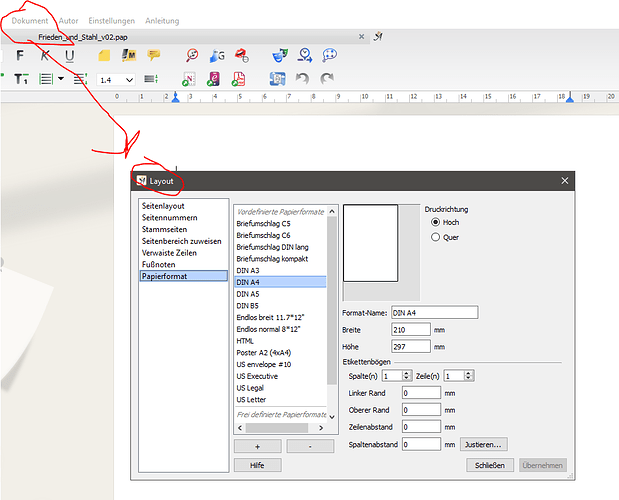This screenshot has height=500, width=619.
Task: Click the Höhe input field
Action: [411, 347]
